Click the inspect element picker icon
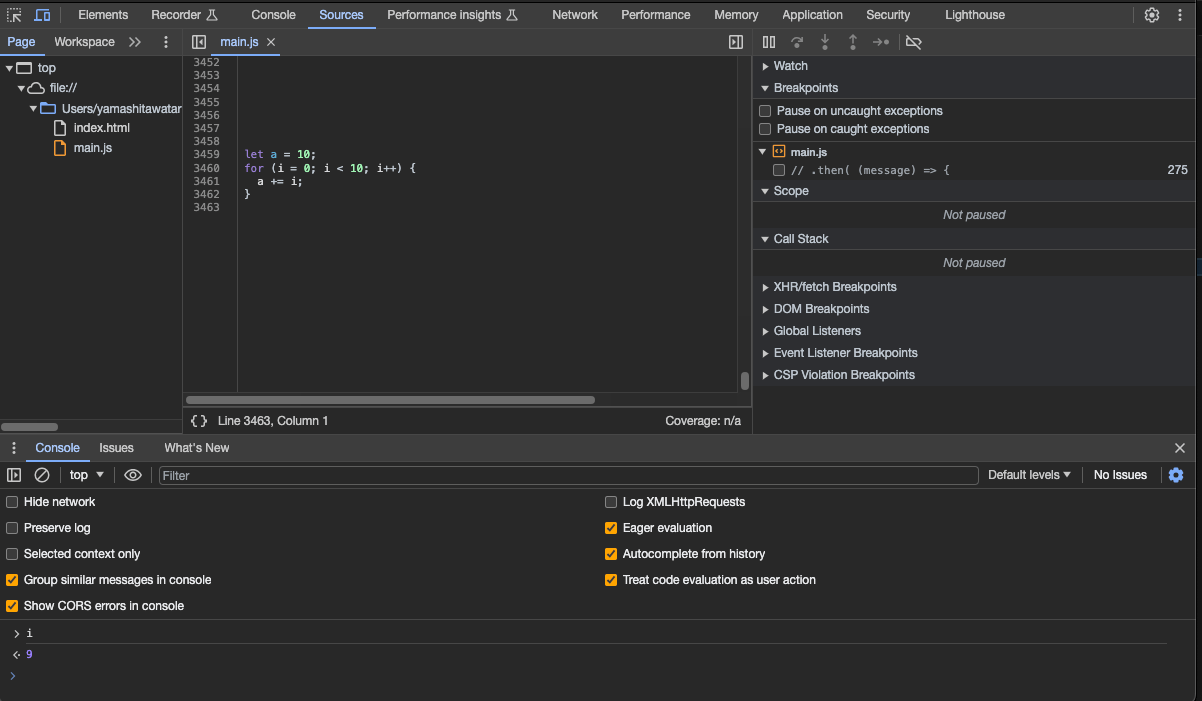 click(14, 15)
